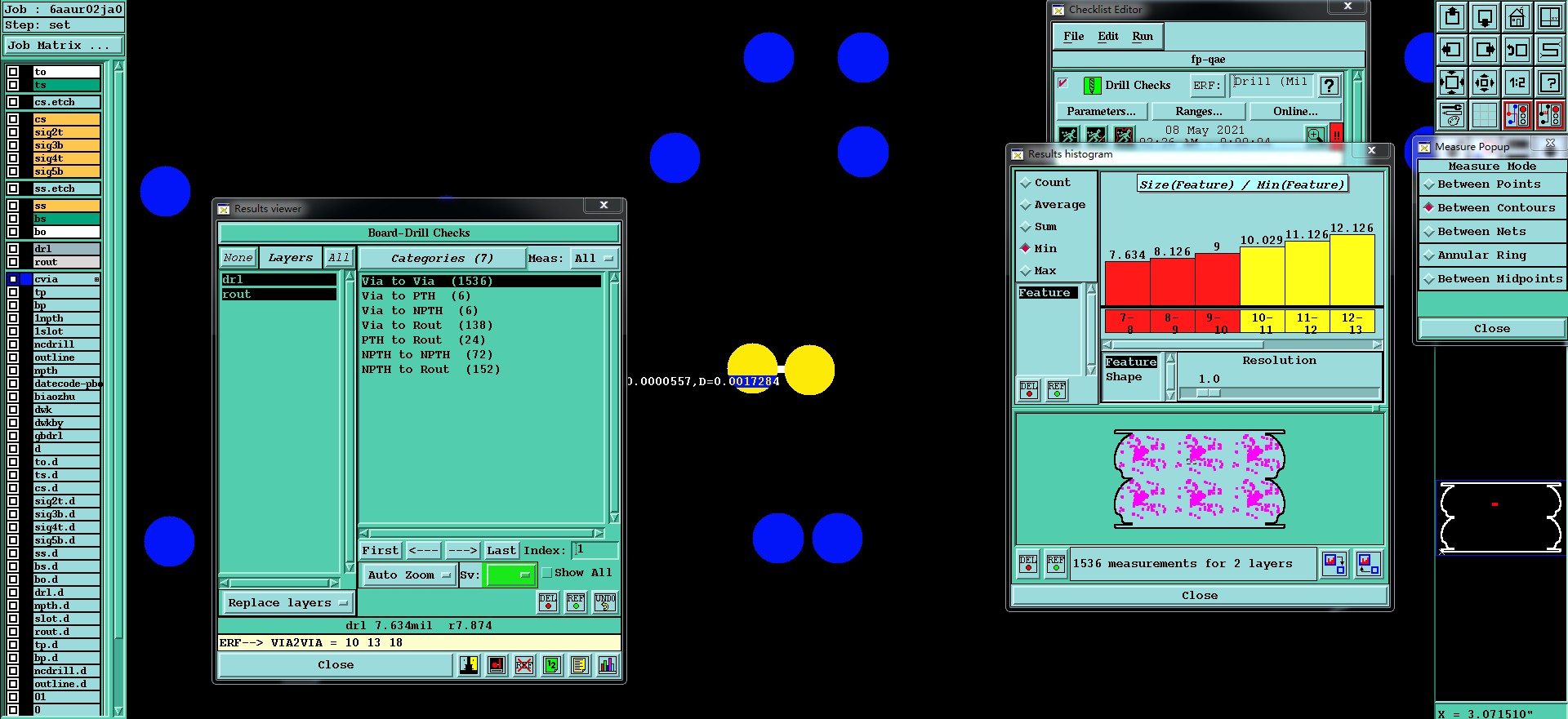
Task: Click the DEL icon in Results viewer
Action: point(548,602)
